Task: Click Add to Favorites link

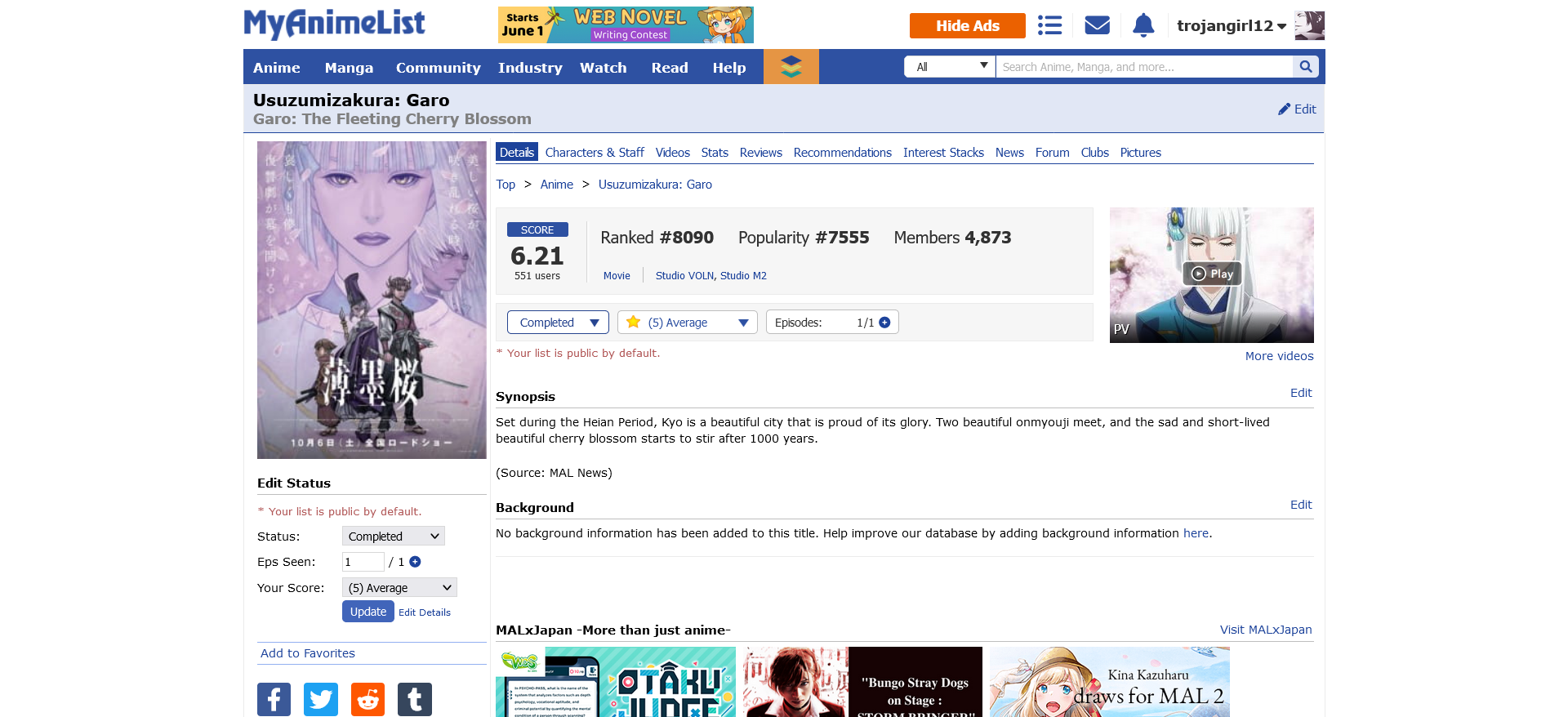Action: coord(308,653)
